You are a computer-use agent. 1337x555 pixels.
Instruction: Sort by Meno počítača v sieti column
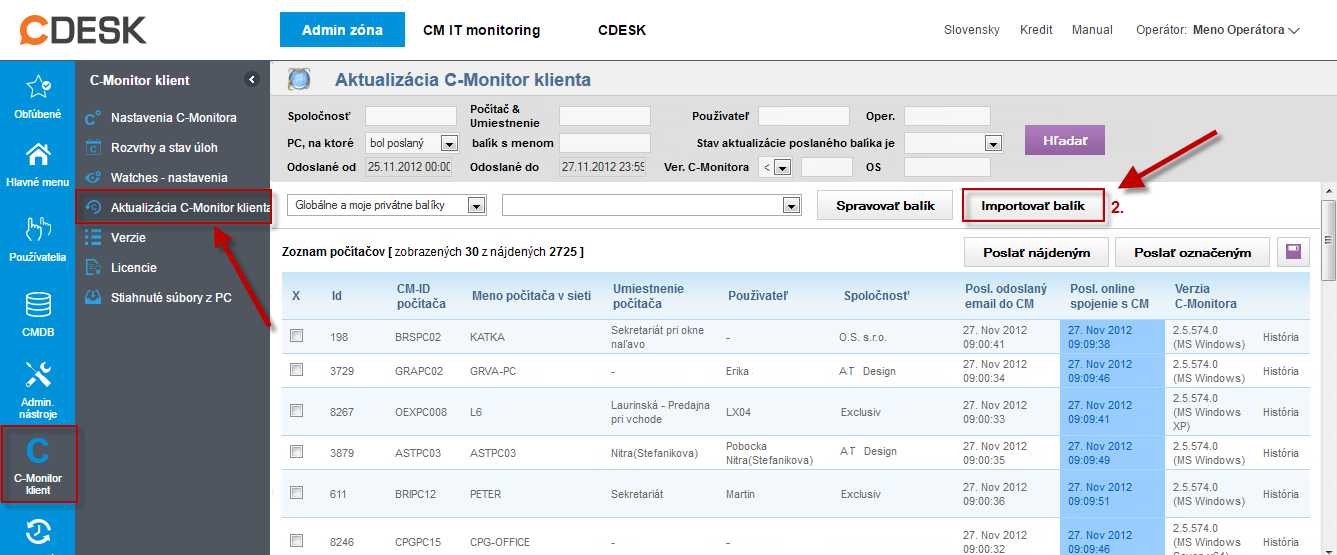530,296
